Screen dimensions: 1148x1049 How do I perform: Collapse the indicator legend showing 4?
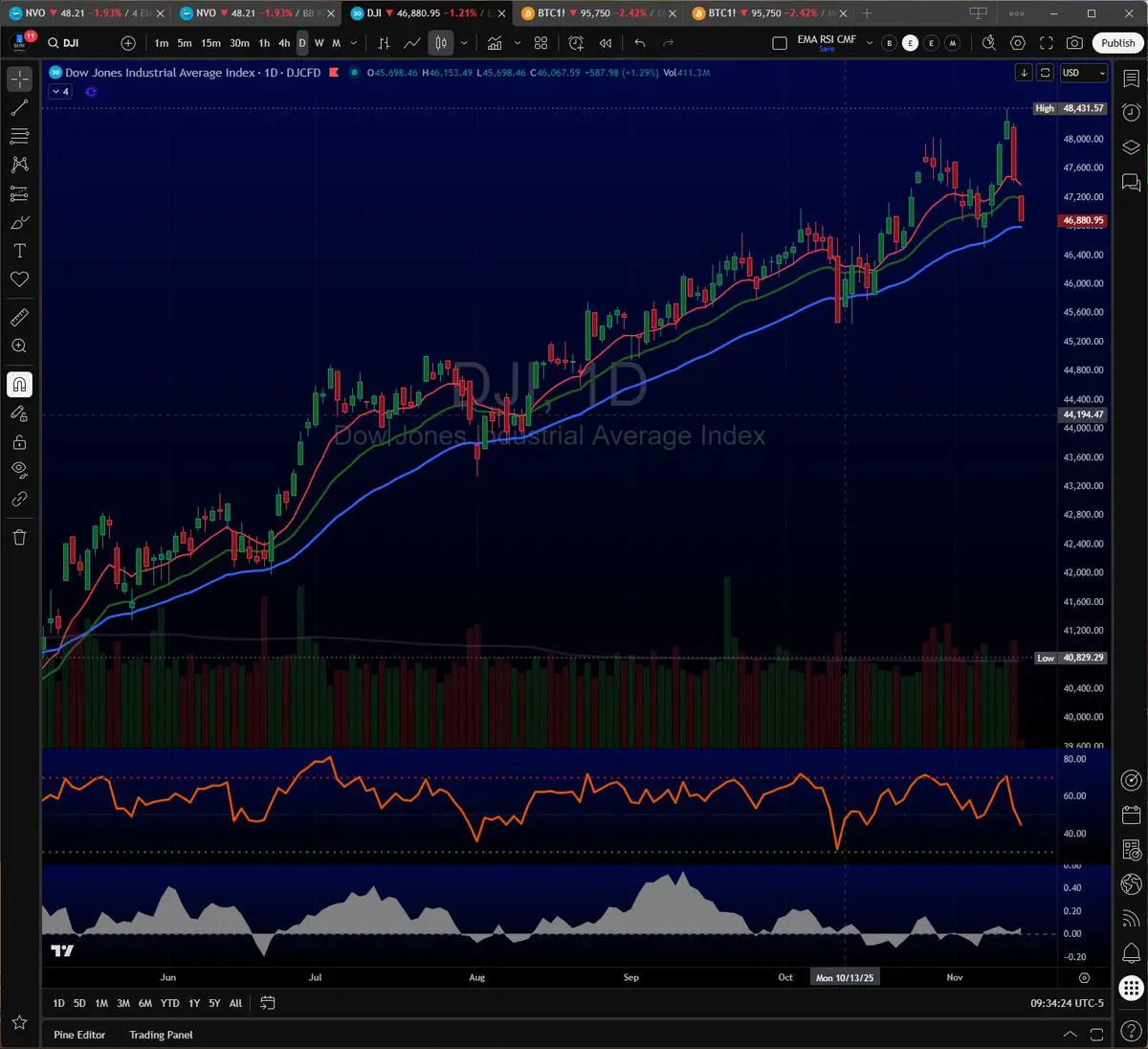coord(60,92)
